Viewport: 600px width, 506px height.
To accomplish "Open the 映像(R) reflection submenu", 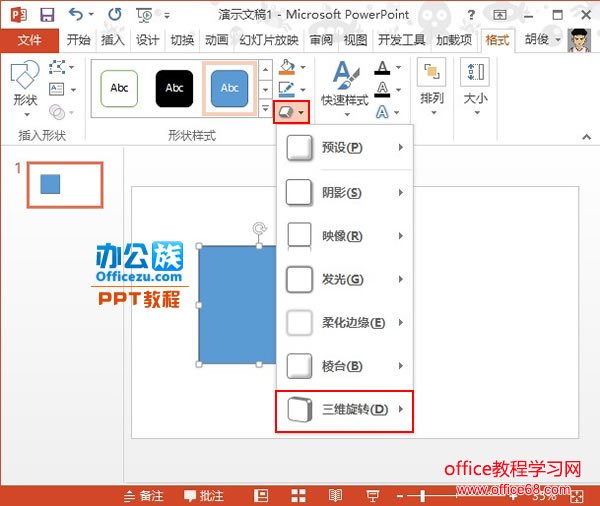I will coord(344,236).
